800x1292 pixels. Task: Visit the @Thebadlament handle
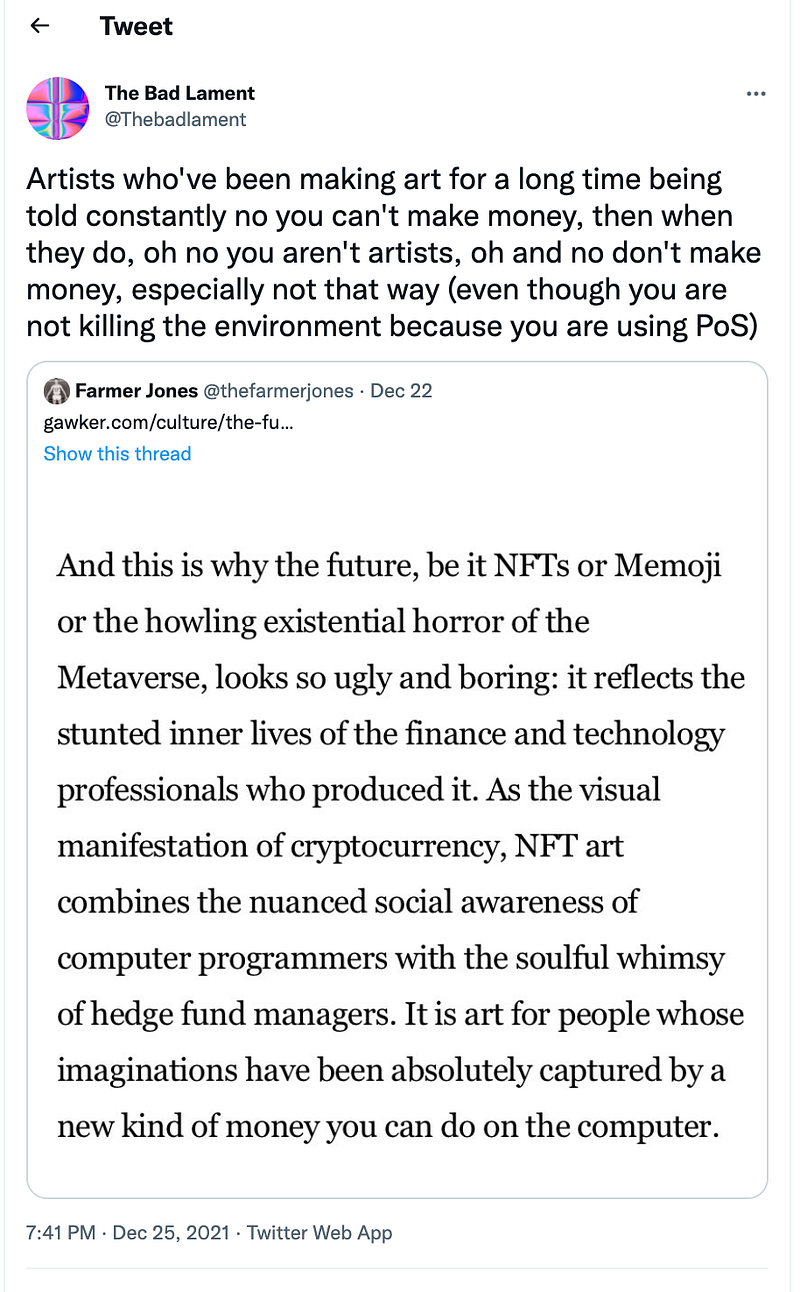pos(175,119)
